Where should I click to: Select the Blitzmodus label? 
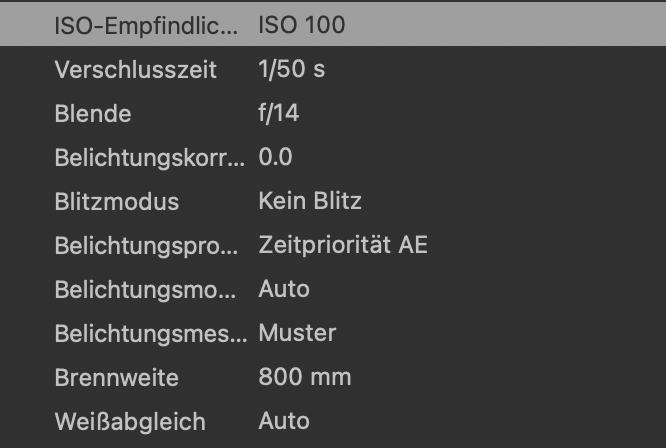tap(117, 202)
